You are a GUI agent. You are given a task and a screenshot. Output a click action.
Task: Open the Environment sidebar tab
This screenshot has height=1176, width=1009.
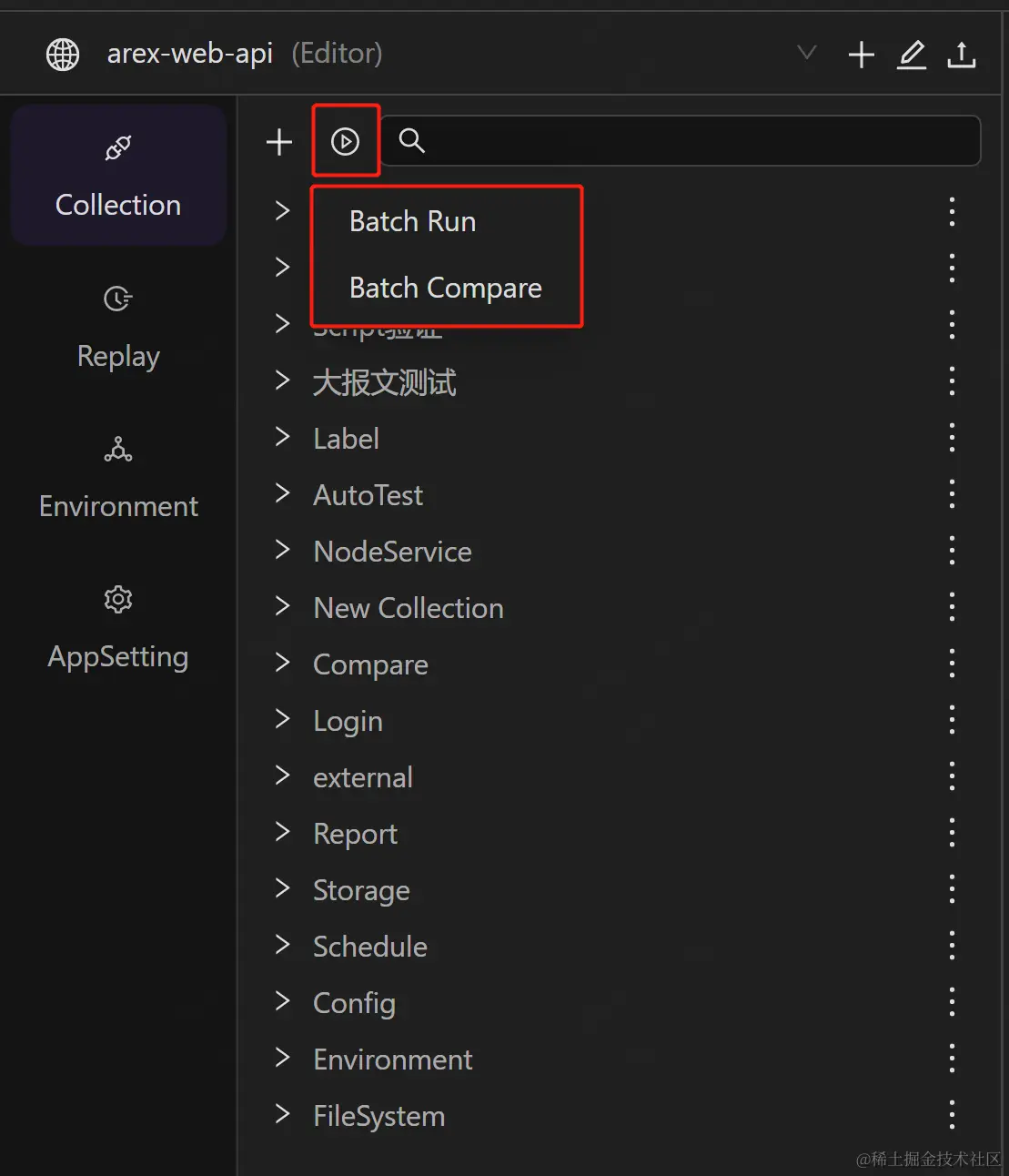[118, 478]
